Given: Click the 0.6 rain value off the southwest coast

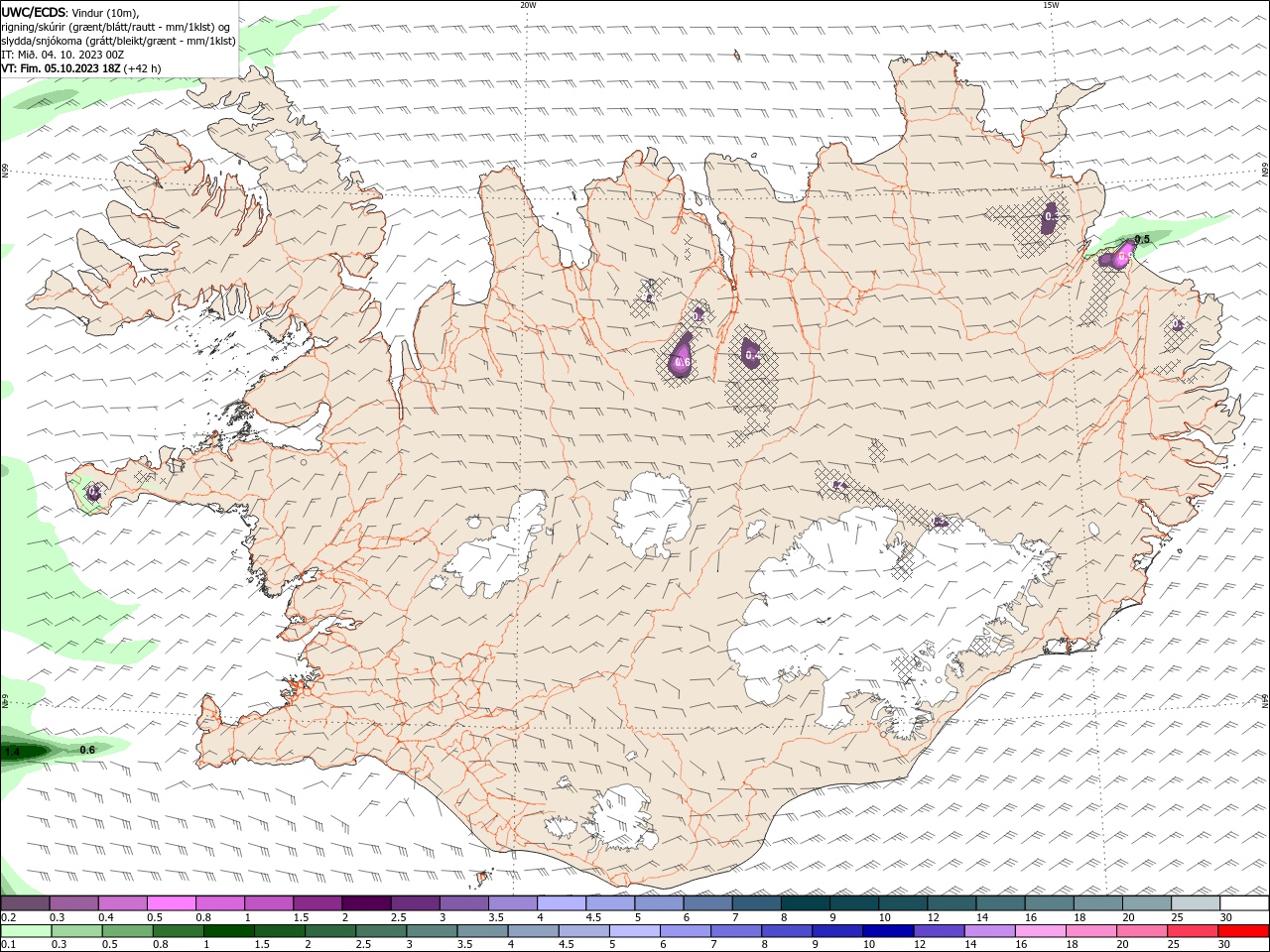Looking at the screenshot, I should [x=87, y=750].
